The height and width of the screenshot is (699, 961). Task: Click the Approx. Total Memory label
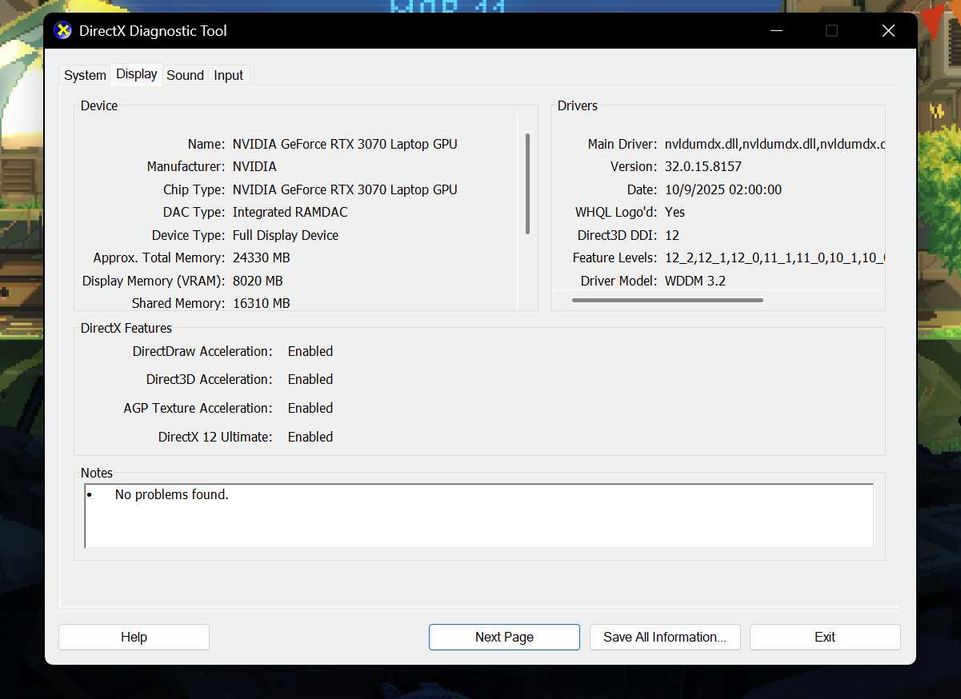(x=159, y=258)
